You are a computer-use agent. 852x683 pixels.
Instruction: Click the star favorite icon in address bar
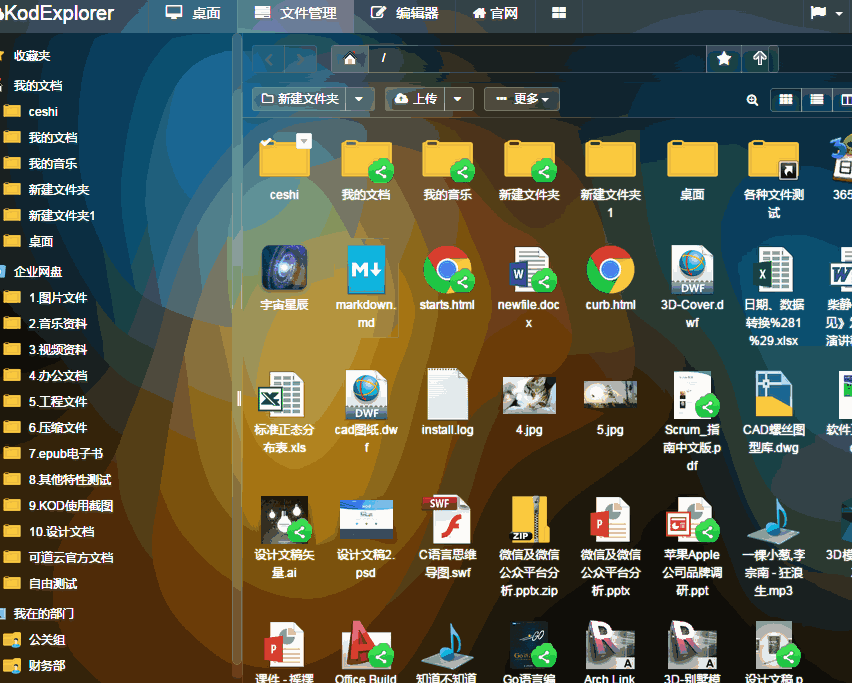(x=724, y=59)
